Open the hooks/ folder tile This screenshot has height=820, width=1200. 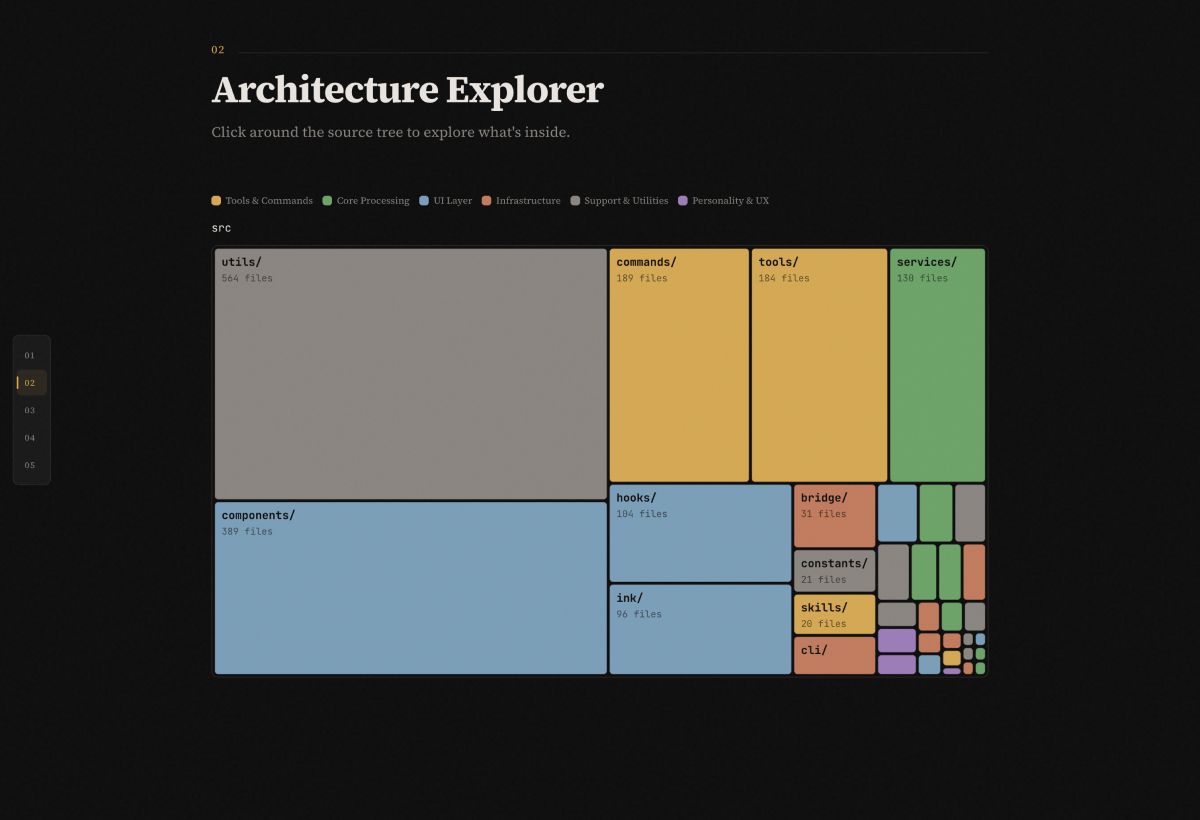700,533
